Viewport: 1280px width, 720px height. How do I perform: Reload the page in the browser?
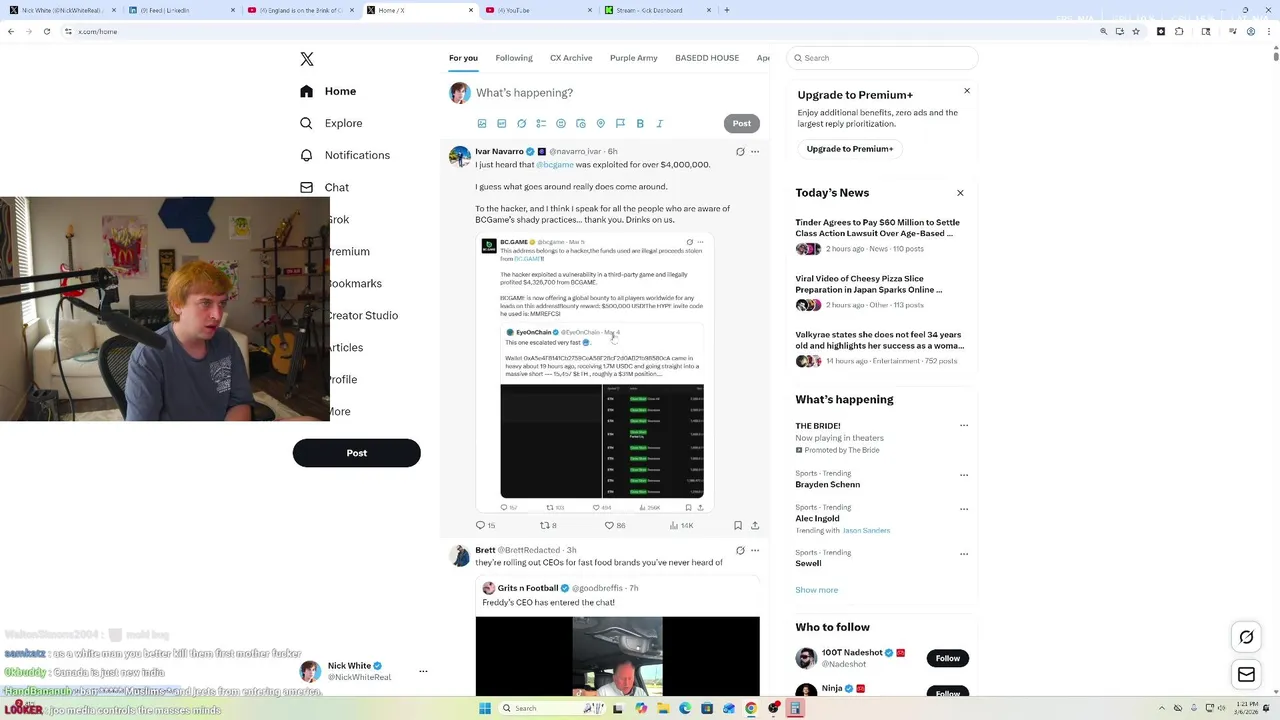pyautogui.click(x=46, y=31)
